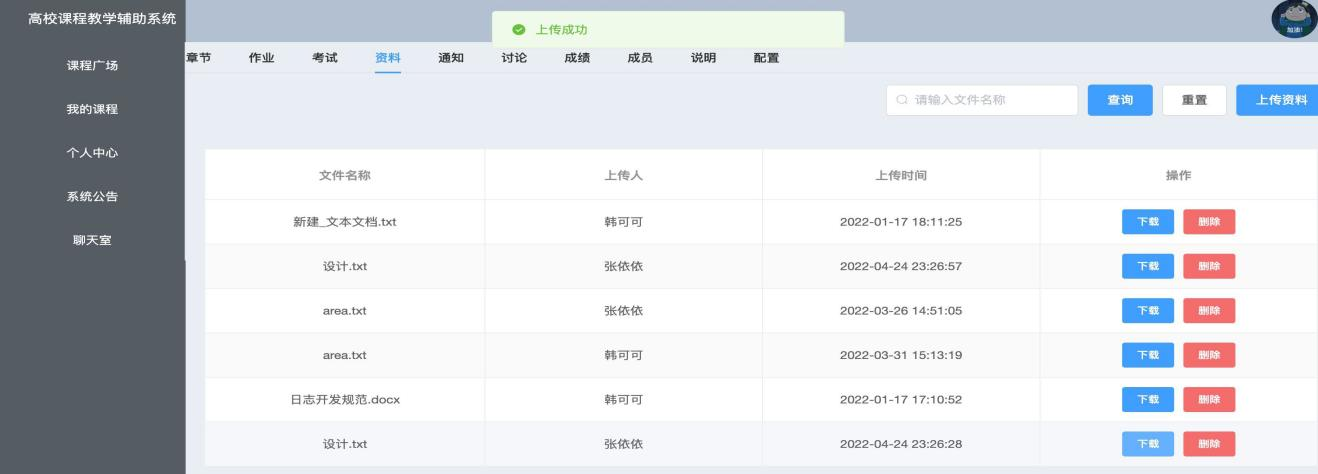
Task: Open 聊天室 in the sidebar
Action: point(92,239)
